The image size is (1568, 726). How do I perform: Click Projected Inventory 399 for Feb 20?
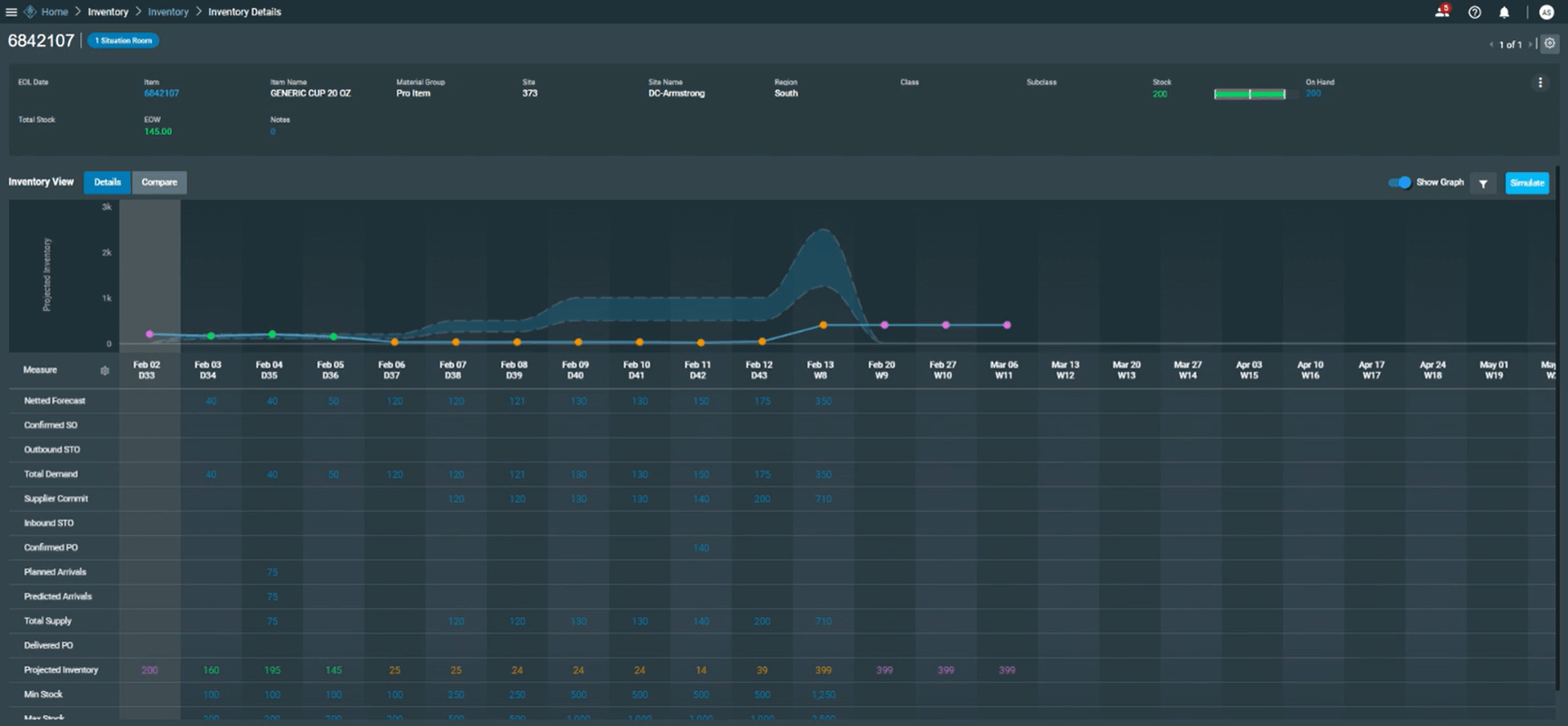884,670
